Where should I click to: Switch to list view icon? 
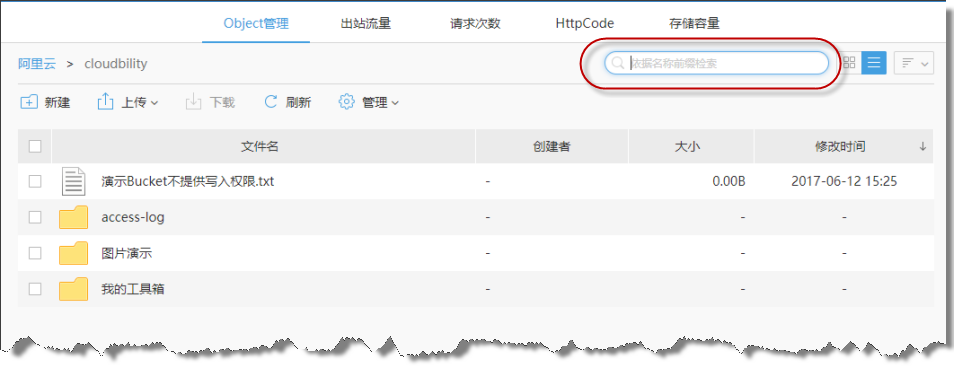pos(874,63)
